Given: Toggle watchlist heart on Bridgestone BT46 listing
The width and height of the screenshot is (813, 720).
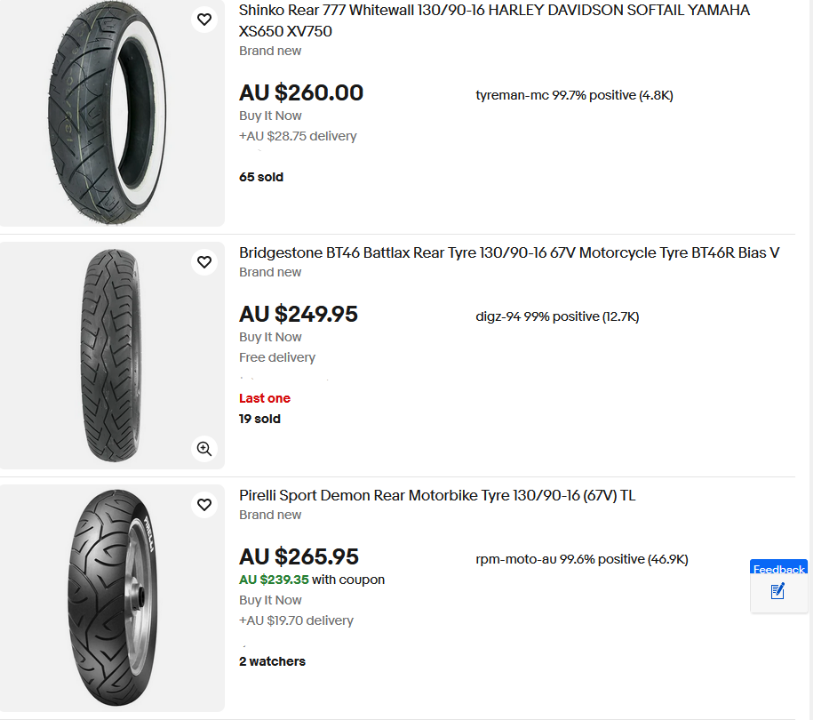Looking at the screenshot, I should coord(204,262).
